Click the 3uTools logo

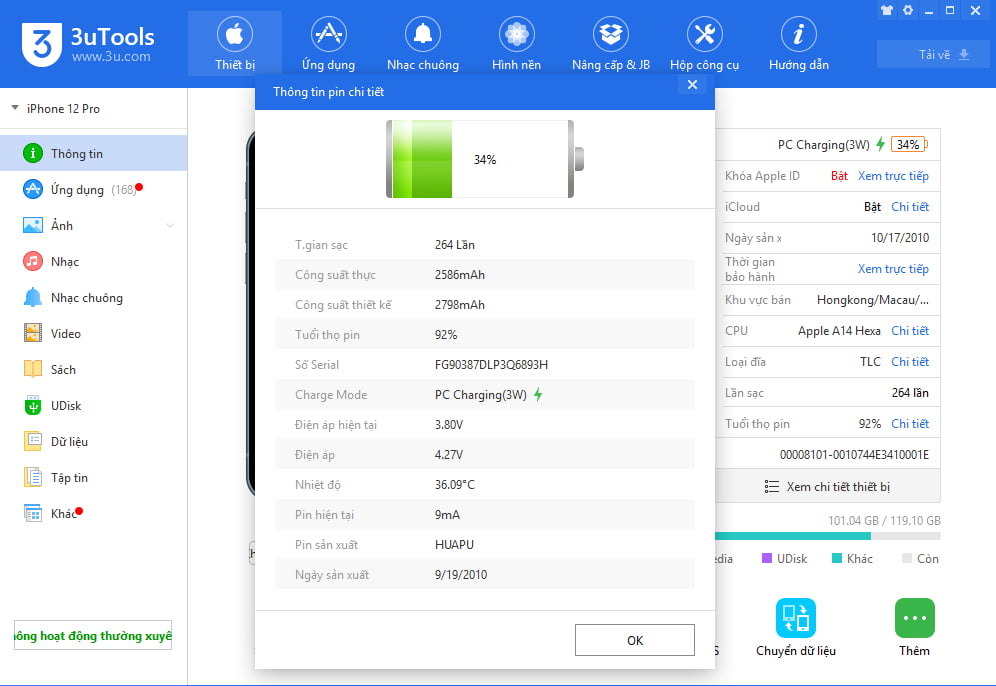tap(88, 44)
